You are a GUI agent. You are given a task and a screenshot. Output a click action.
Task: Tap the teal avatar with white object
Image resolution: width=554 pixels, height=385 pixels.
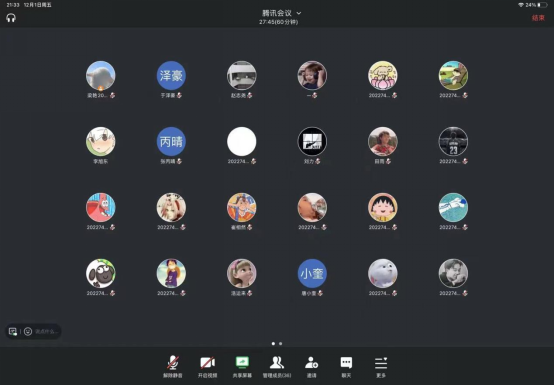pos(453,207)
